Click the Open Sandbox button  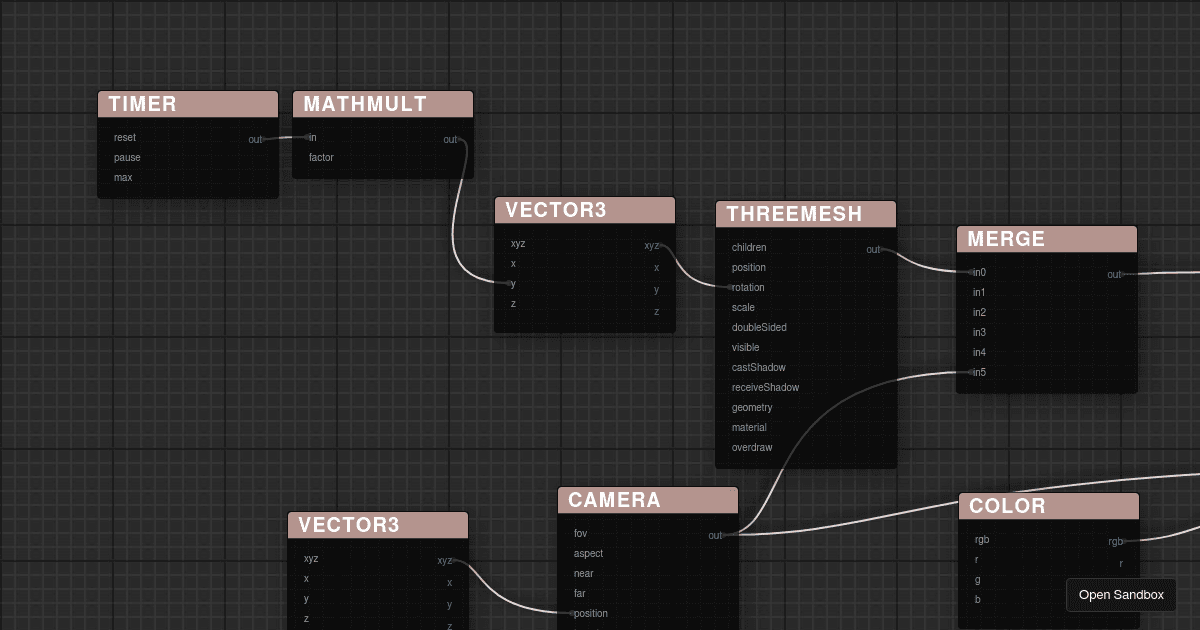(1121, 595)
